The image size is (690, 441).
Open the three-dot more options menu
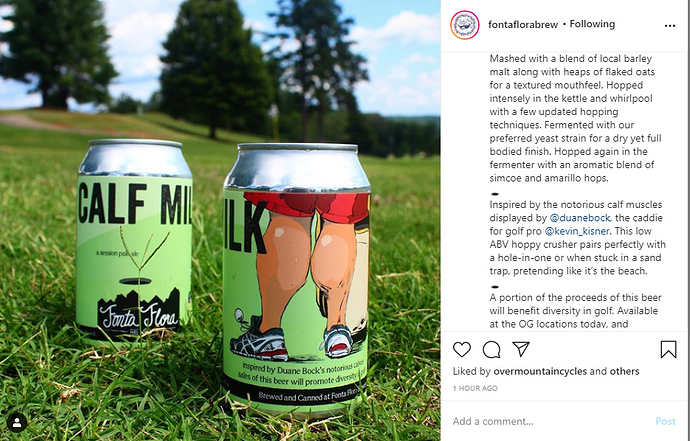point(670,26)
